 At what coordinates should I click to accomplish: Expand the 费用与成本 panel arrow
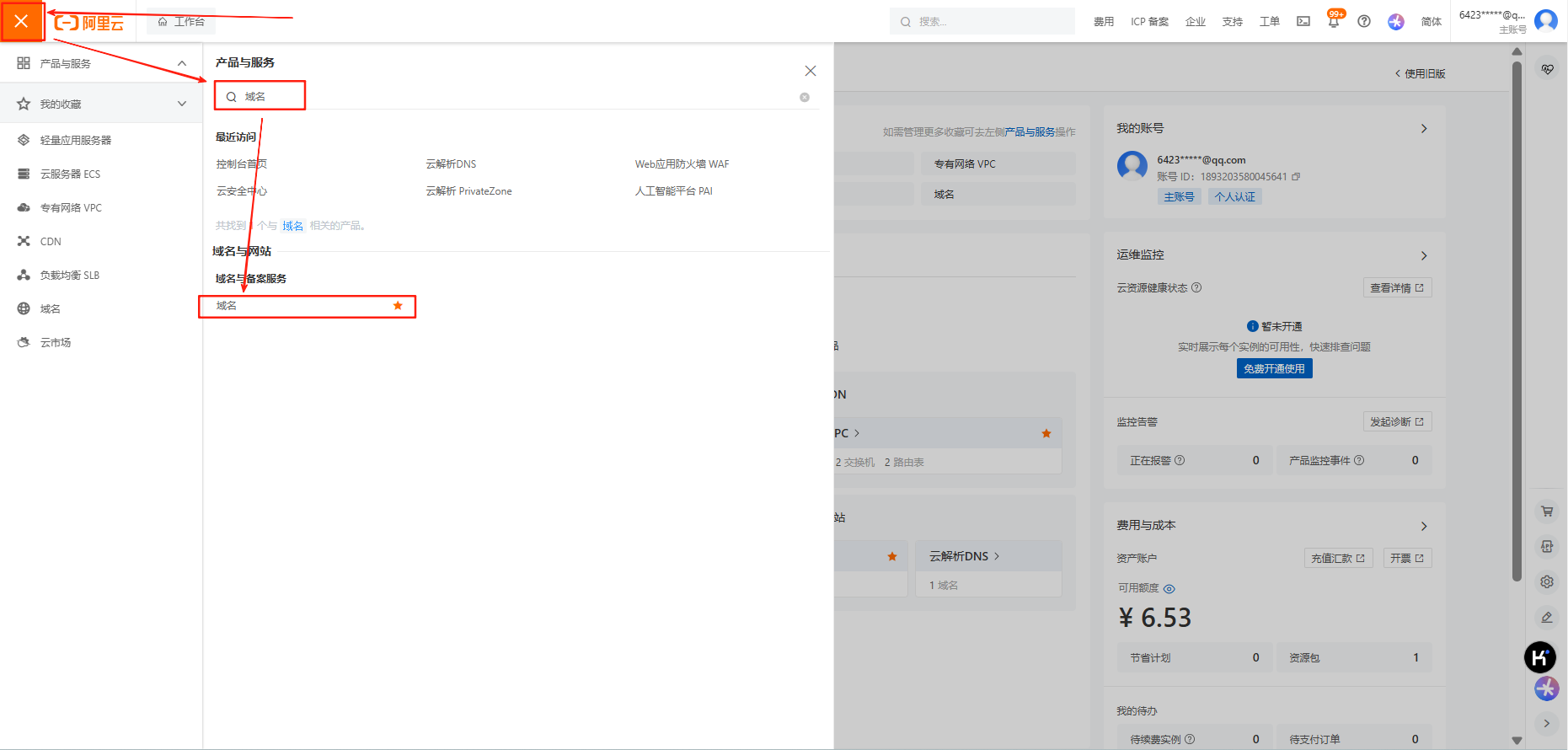coord(1424,526)
